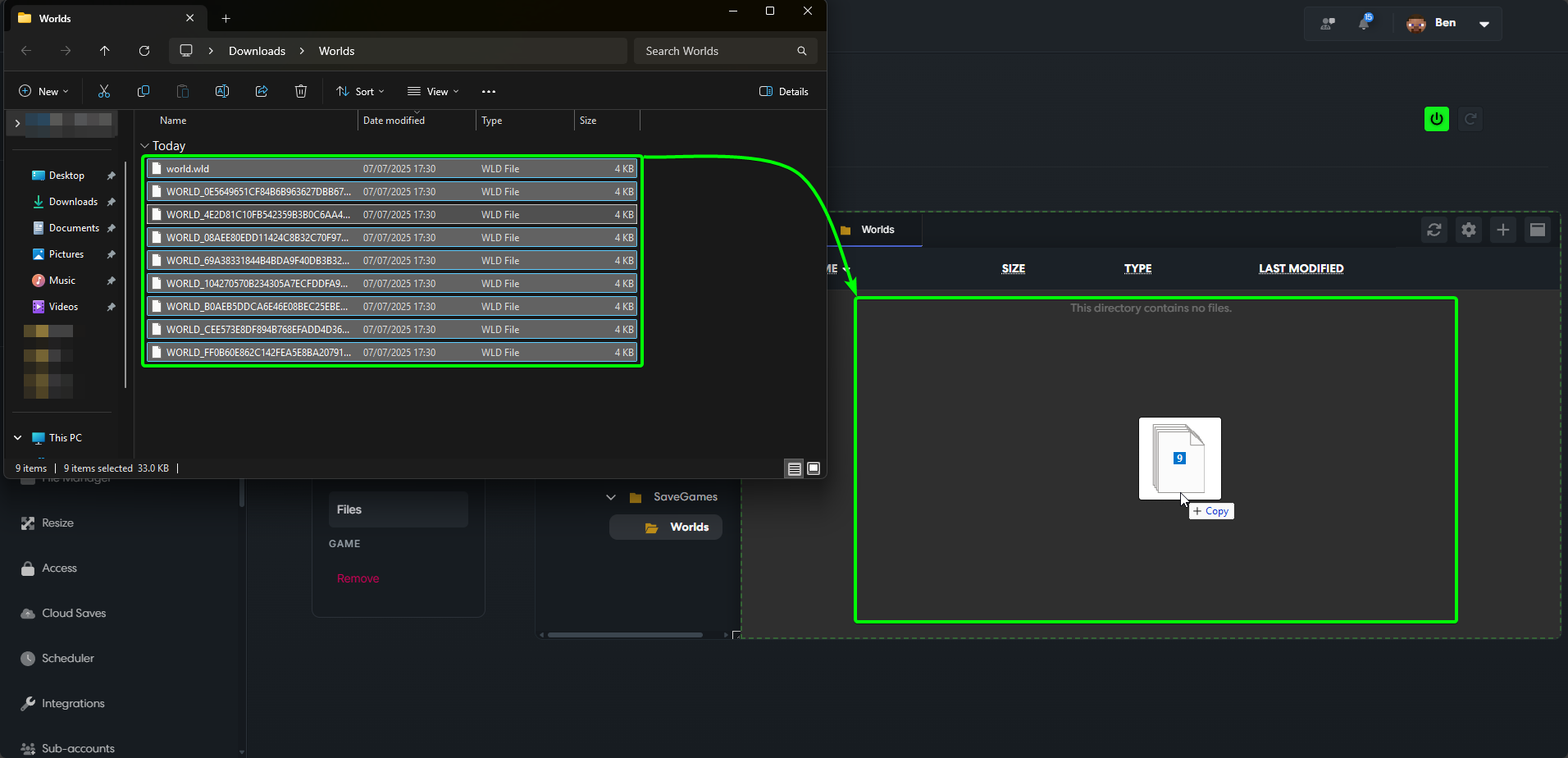Click the Copy icon in Explorer toolbar
The height and width of the screenshot is (758, 1568).
(x=144, y=91)
